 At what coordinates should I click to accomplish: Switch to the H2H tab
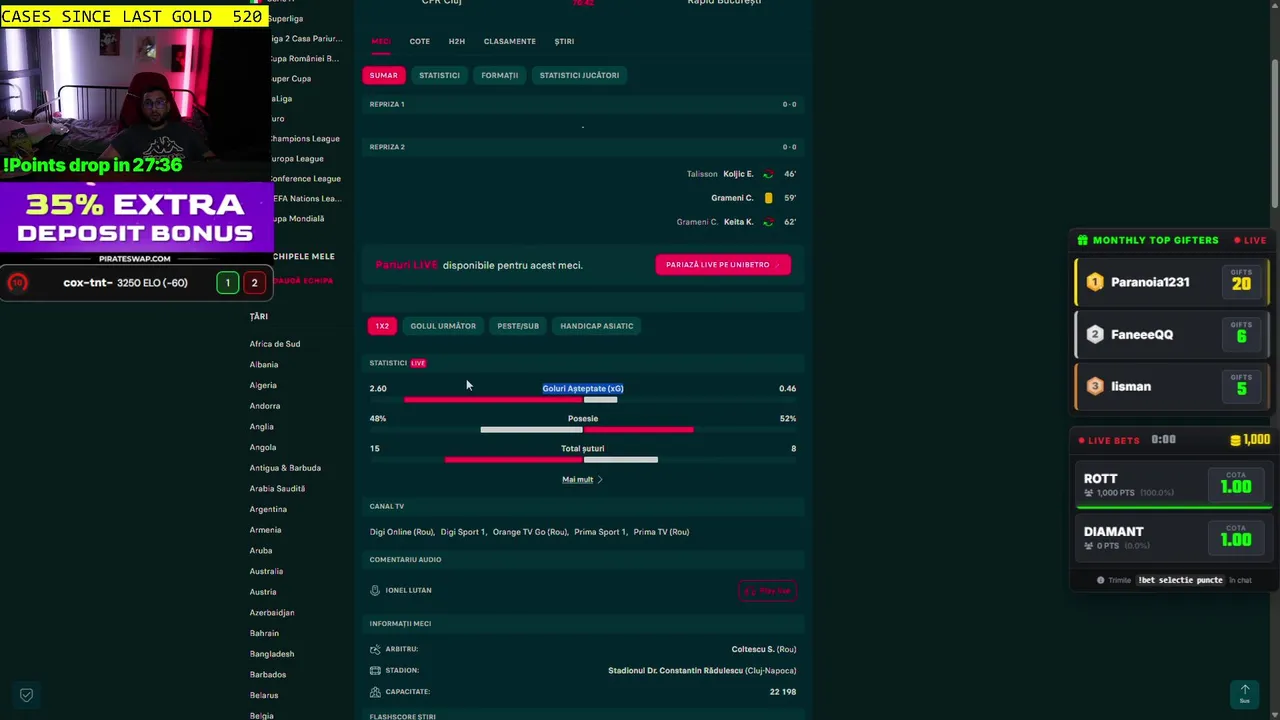[456, 41]
